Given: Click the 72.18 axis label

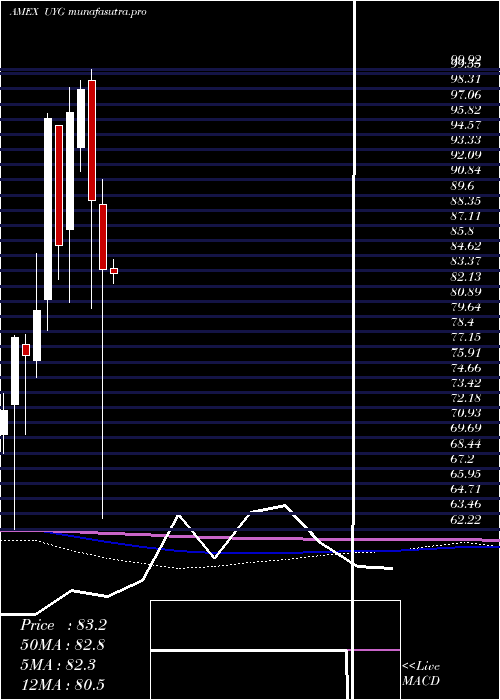Looking at the screenshot, I should (466, 398).
